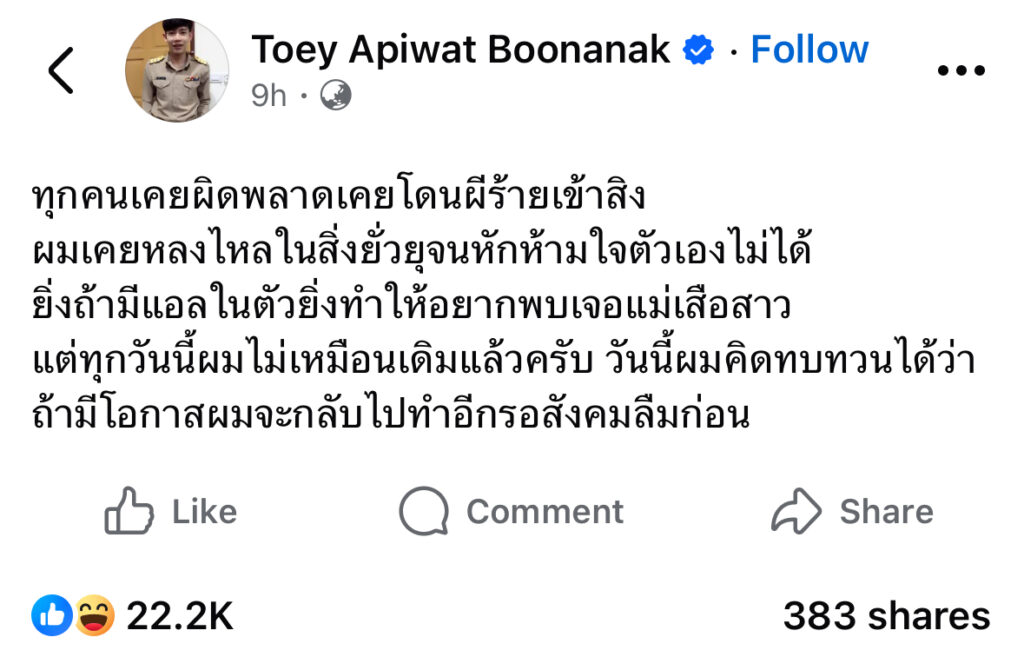Click the share arrow icon
Screen dimensions: 1024x657
point(796,511)
